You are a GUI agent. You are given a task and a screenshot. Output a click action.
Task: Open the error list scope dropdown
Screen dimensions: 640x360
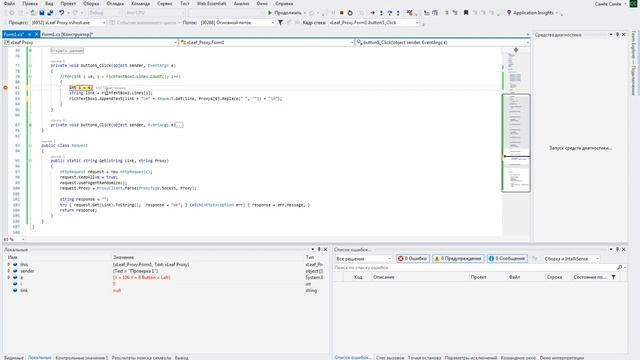(x=363, y=259)
